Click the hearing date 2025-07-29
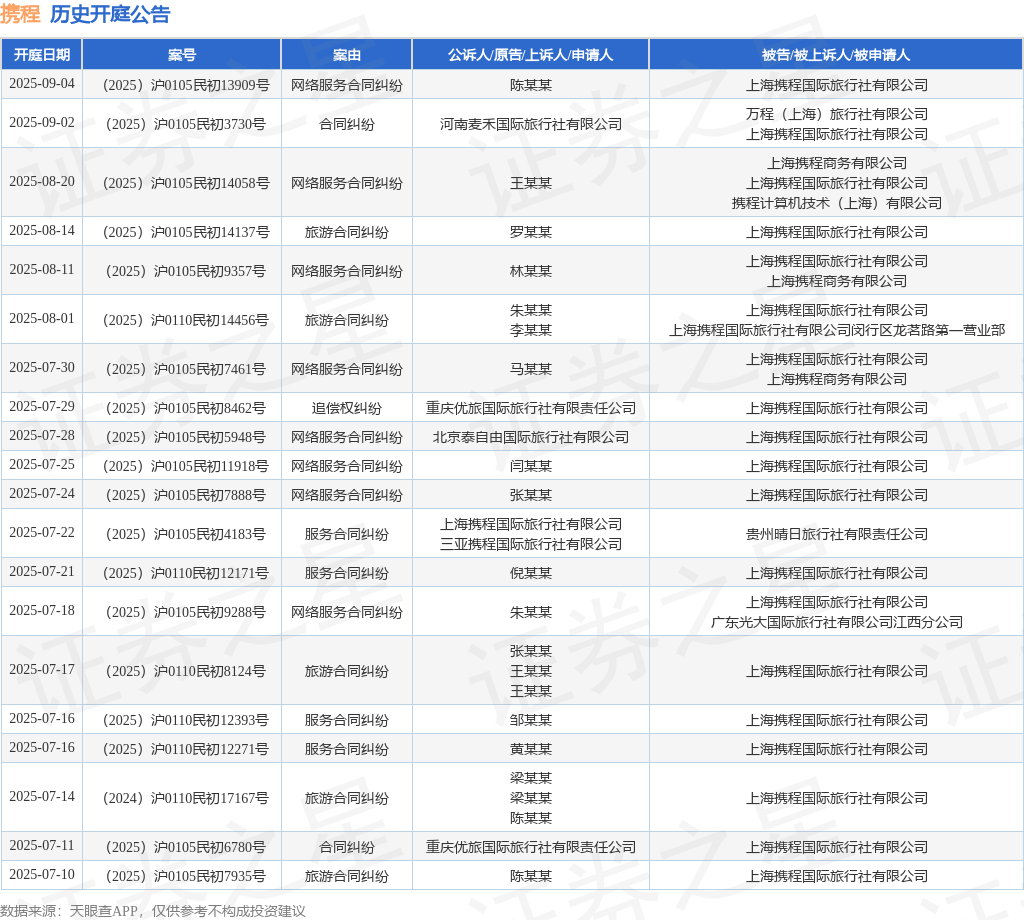This screenshot has width=1024, height=920. click(x=42, y=407)
